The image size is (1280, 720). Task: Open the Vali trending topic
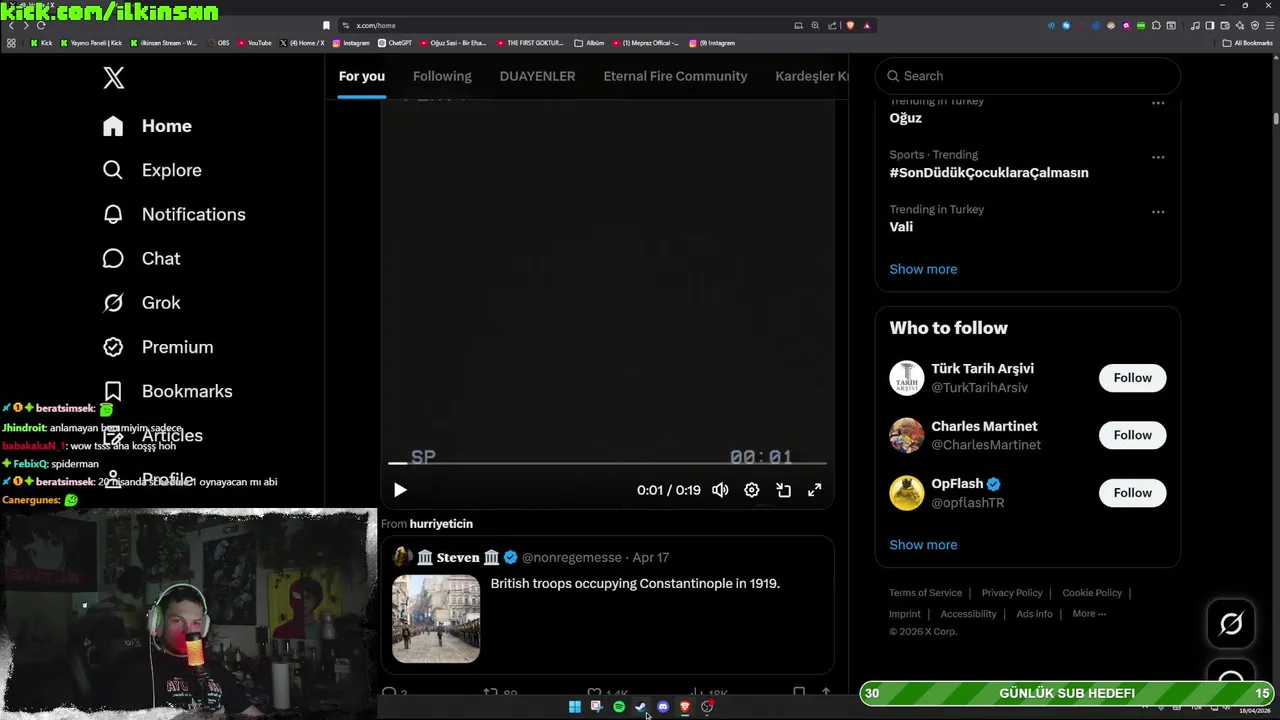tap(901, 227)
